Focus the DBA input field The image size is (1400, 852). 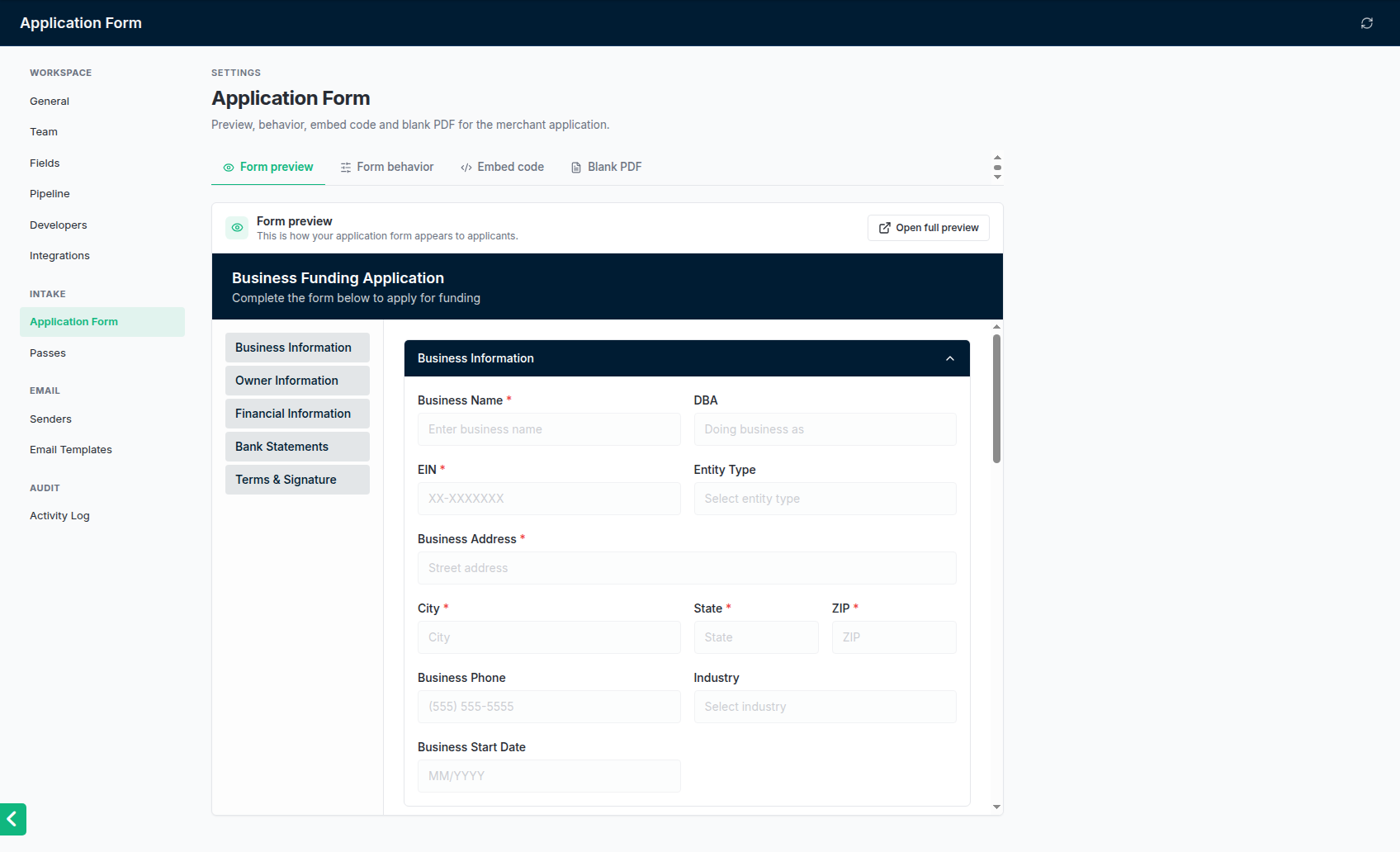(825, 429)
